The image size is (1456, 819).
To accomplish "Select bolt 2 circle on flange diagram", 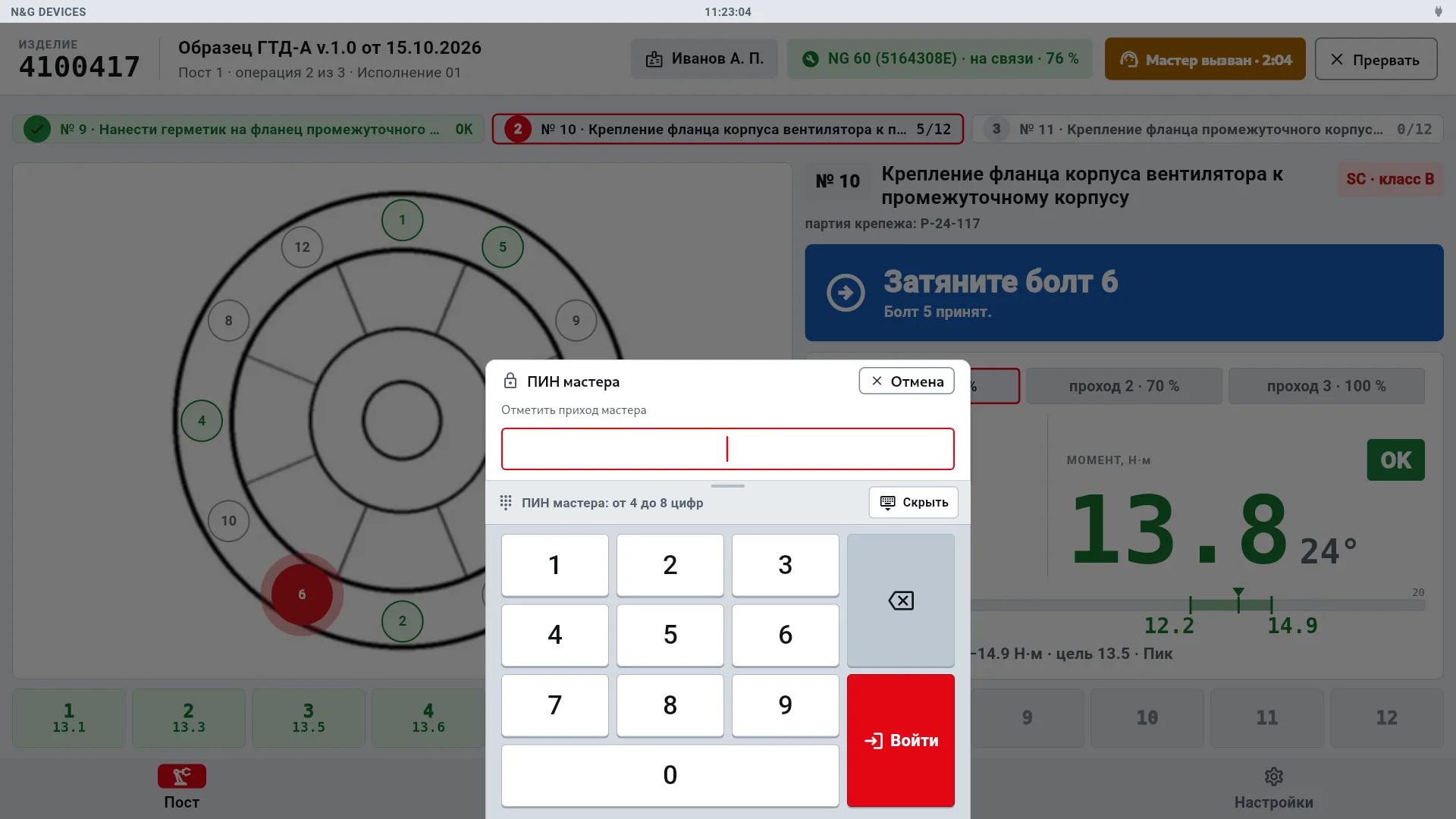I will click(x=402, y=620).
